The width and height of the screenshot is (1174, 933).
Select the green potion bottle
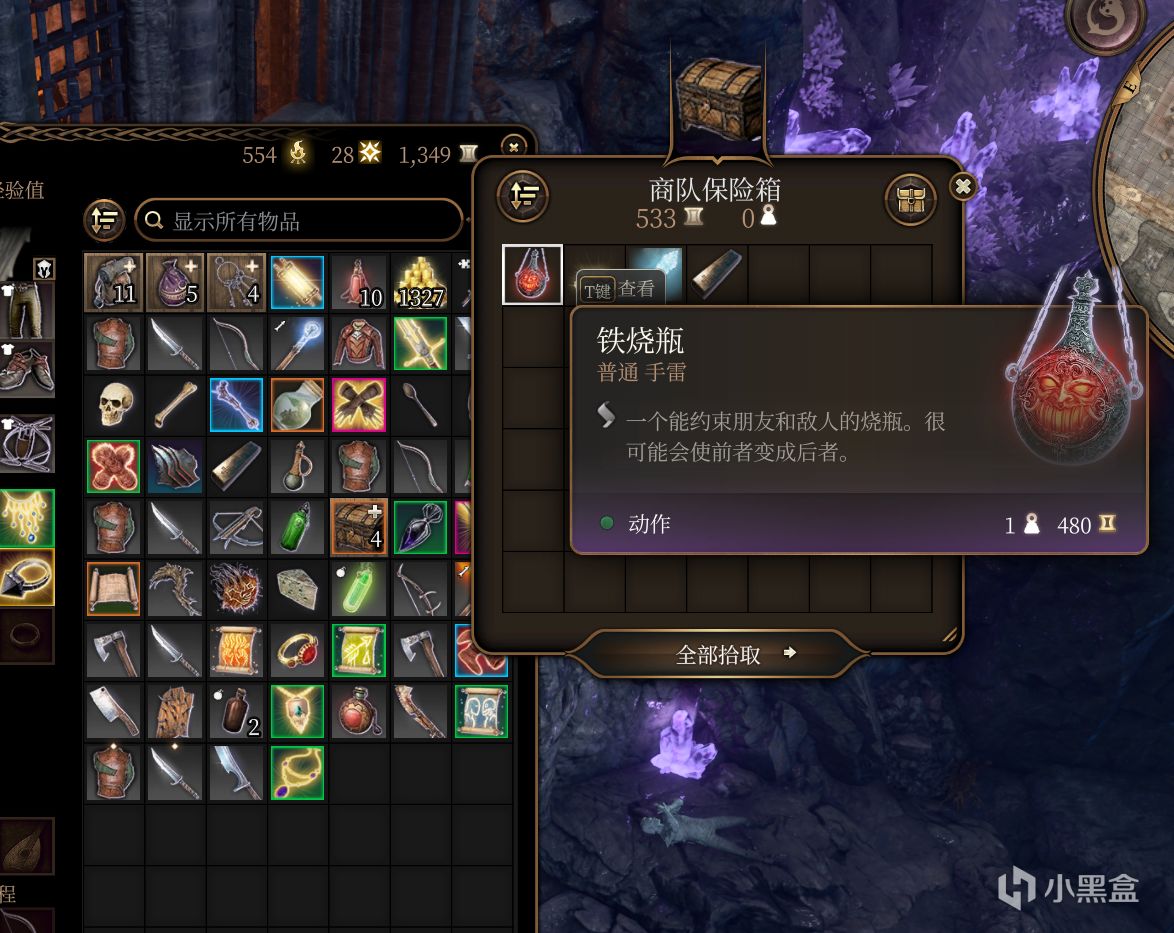(297, 528)
